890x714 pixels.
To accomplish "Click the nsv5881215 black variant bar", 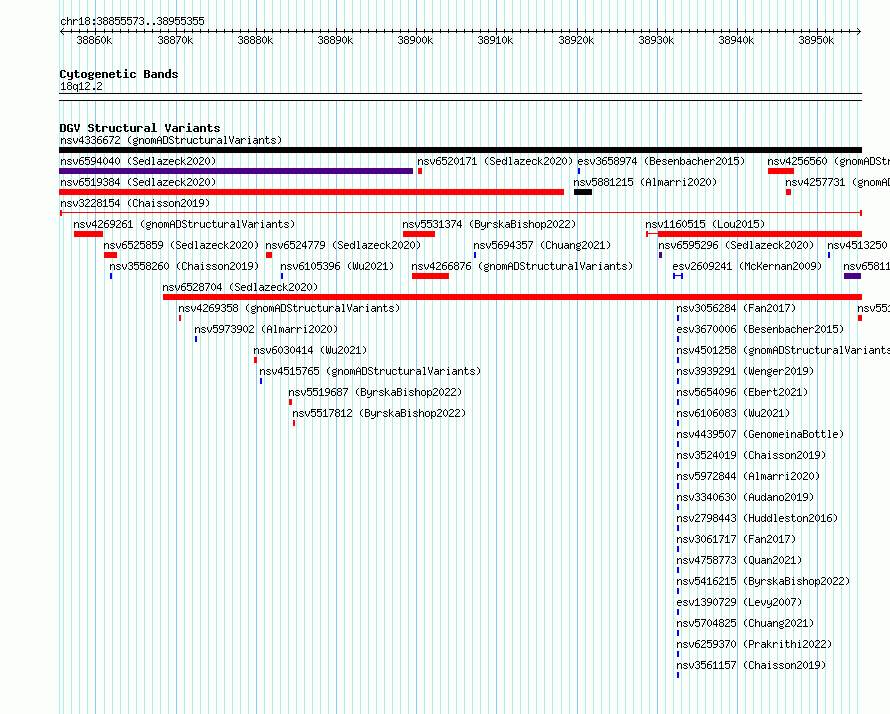I will pos(583,192).
